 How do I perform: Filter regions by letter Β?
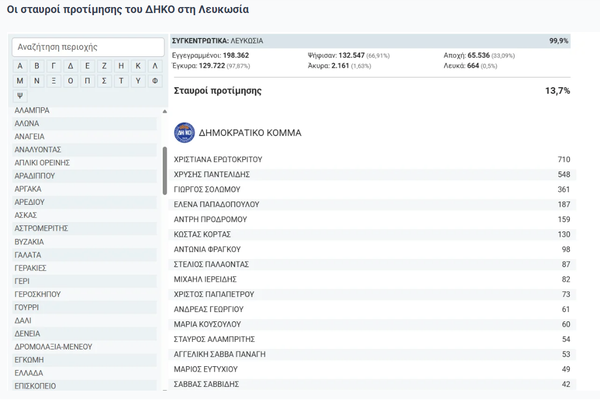coord(37,66)
